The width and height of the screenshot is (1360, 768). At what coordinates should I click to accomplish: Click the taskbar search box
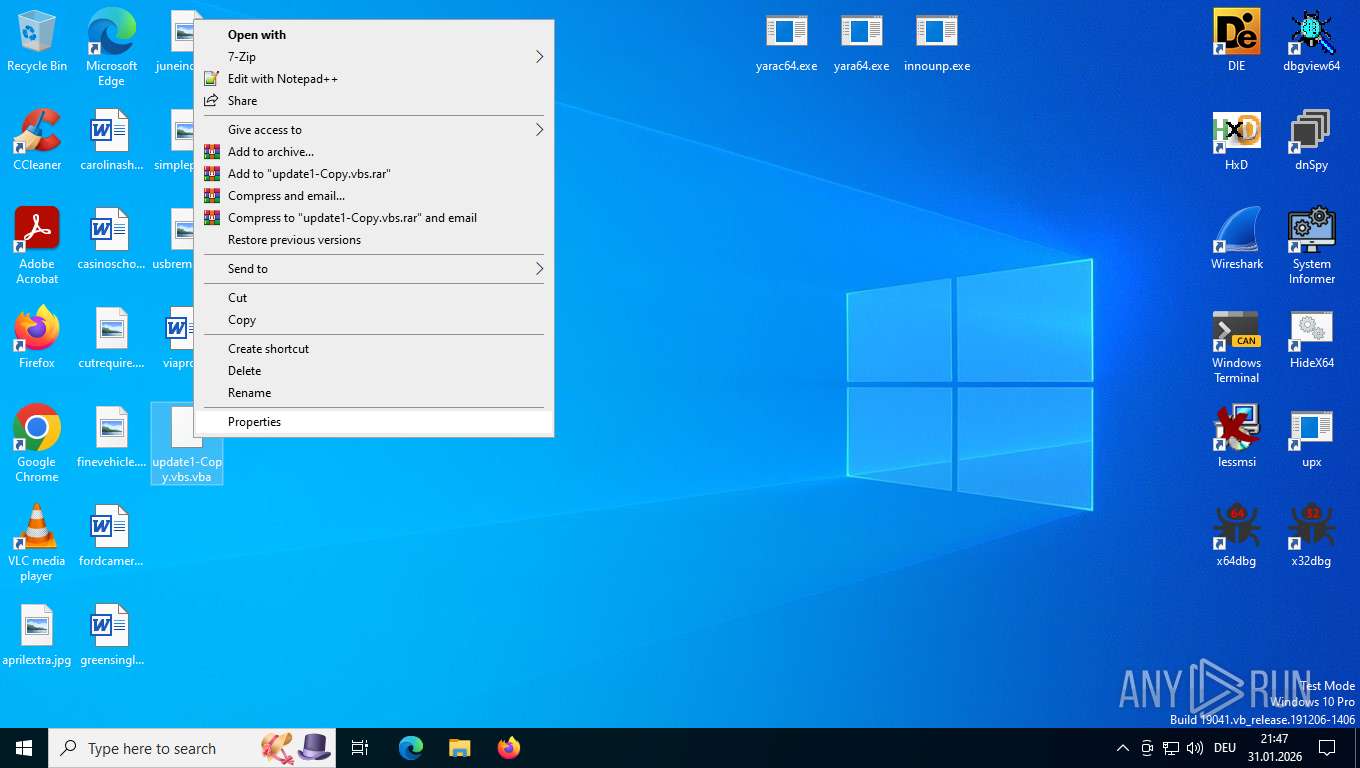tap(192, 748)
